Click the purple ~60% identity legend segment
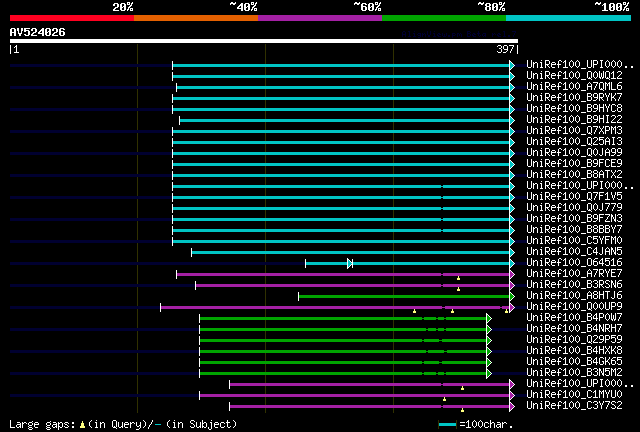The height and width of the screenshot is (432, 640). (320, 18)
